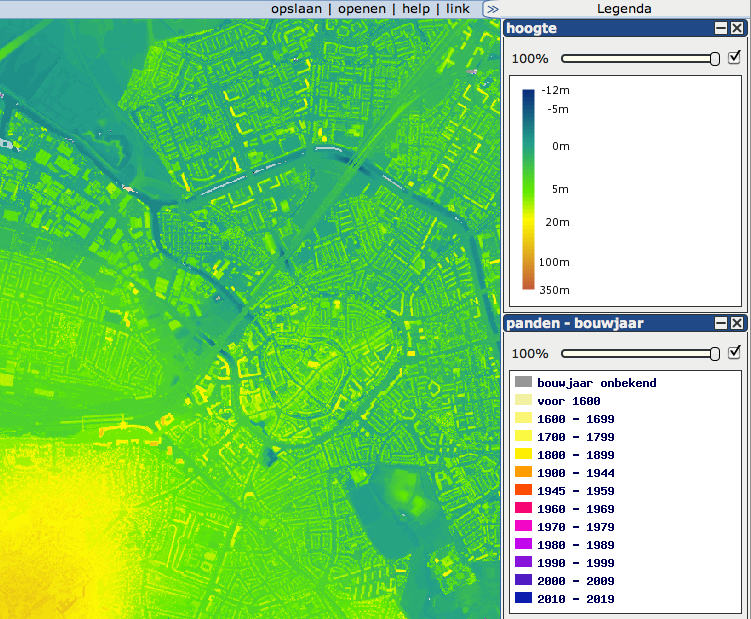Click the 1980 - 1989 legend label
The height and width of the screenshot is (619, 751).
[x=576, y=545]
